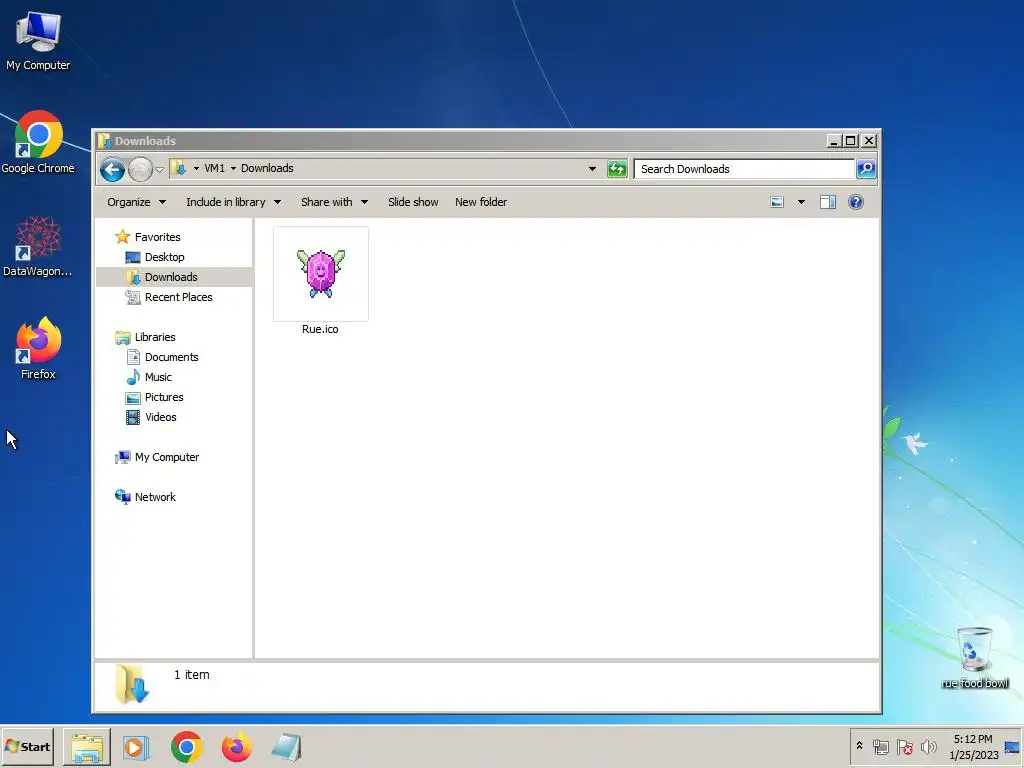Image resolution: width=1024 pixels, height=768 pixels.
Task: Minimize the Downloads window
Action: click(x=833, y=141)
